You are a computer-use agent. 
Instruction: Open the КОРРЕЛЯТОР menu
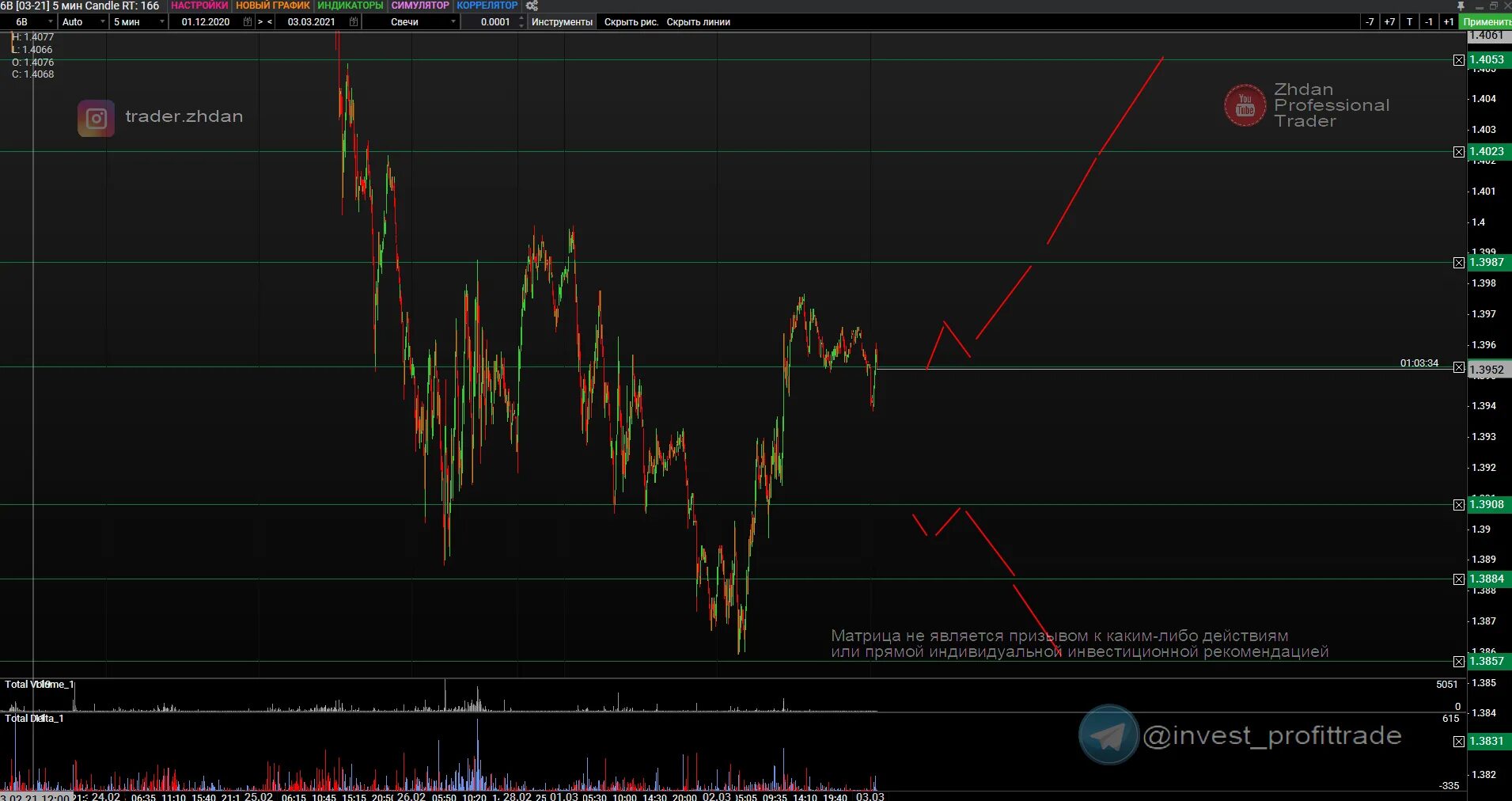tap(487, 6)
